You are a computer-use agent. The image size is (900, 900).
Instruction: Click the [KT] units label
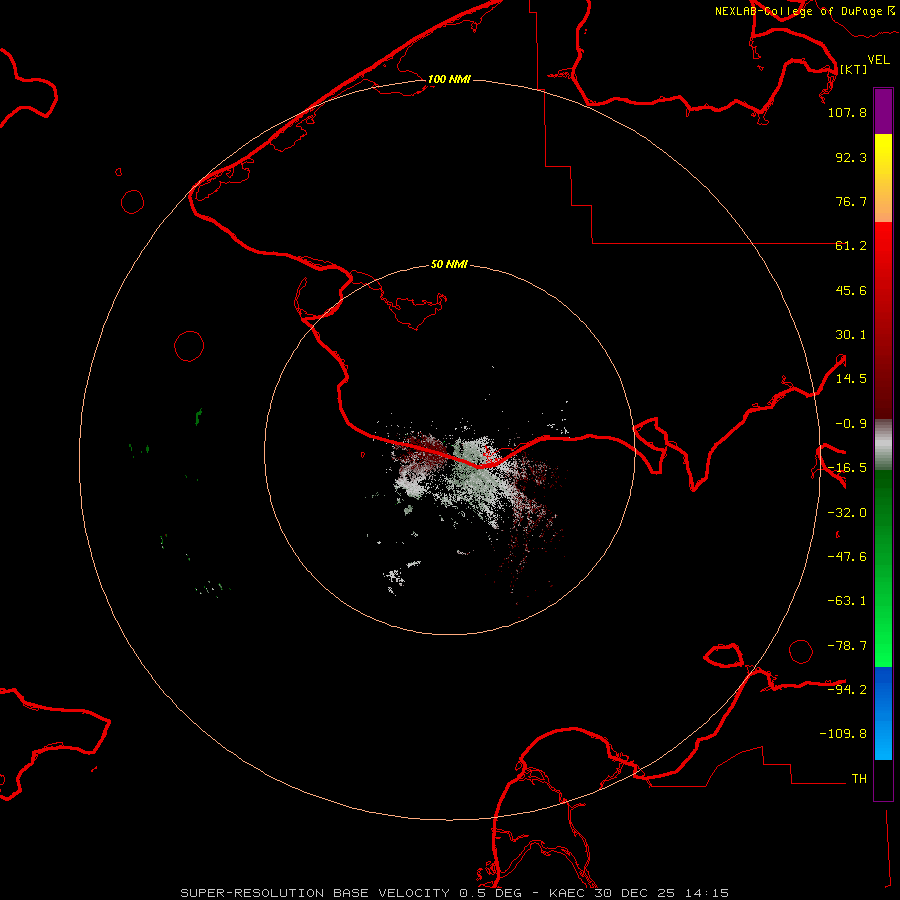coord(853,69)
